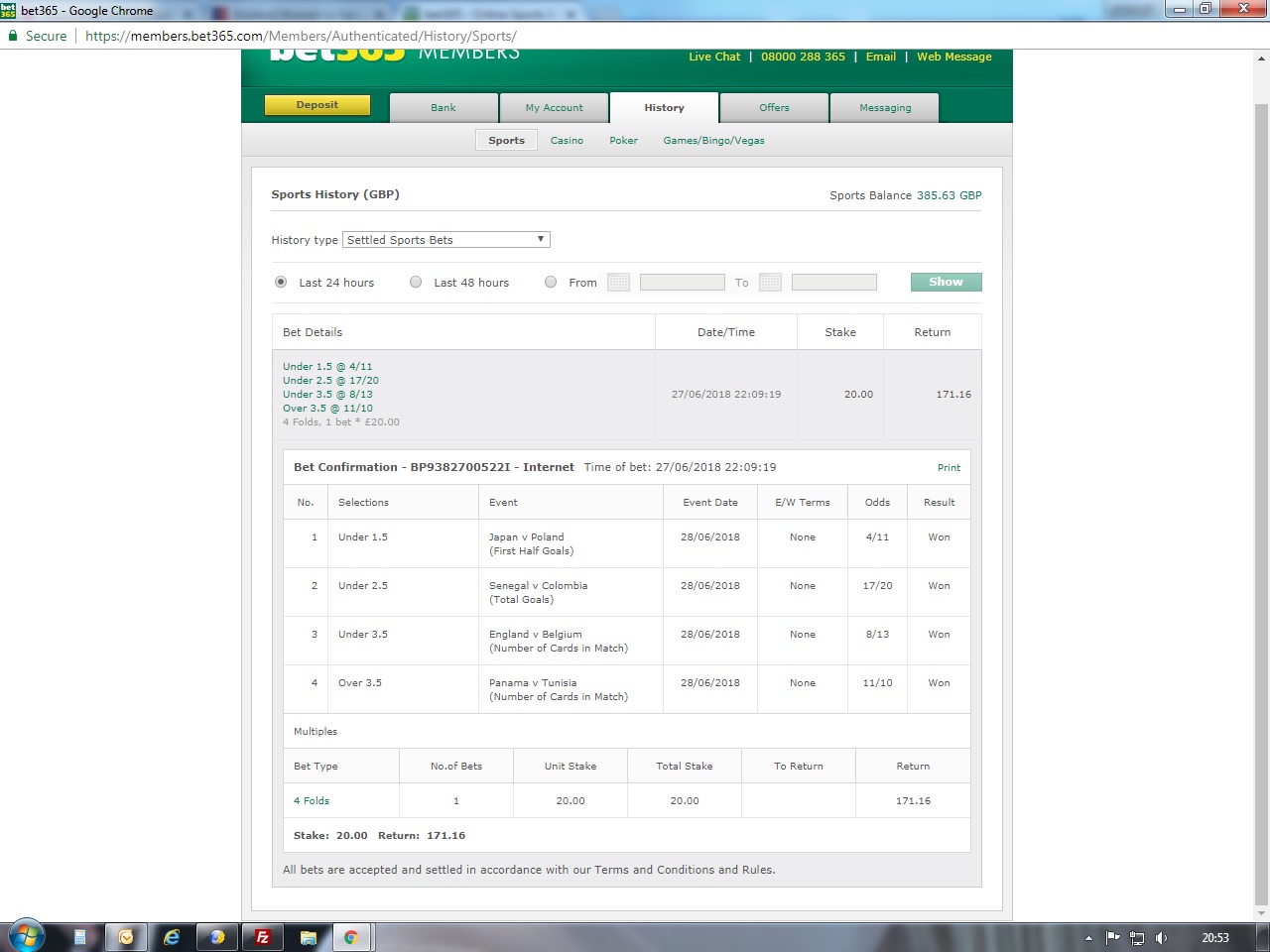
Task: Click the To date input field
Action: tap(833, 283)
